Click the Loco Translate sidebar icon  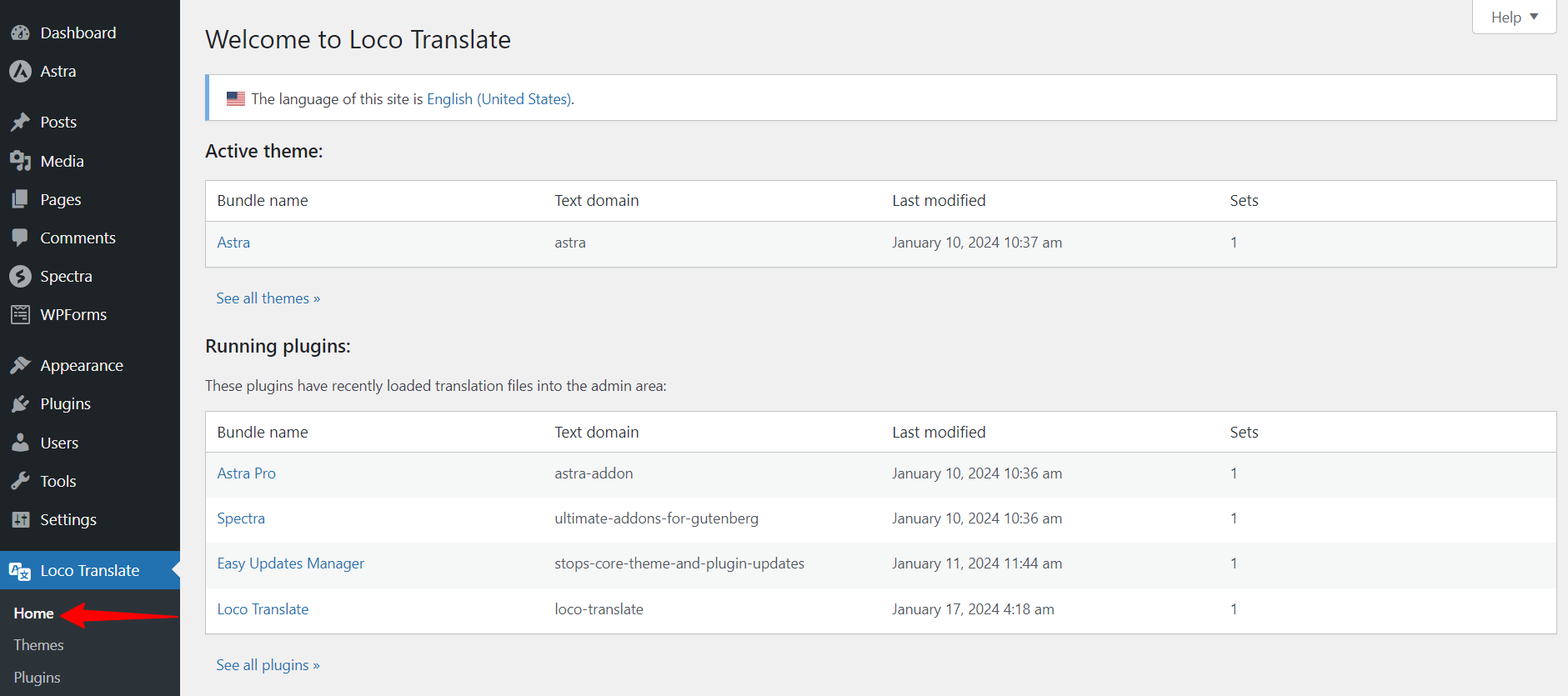(x=20, y=571)
